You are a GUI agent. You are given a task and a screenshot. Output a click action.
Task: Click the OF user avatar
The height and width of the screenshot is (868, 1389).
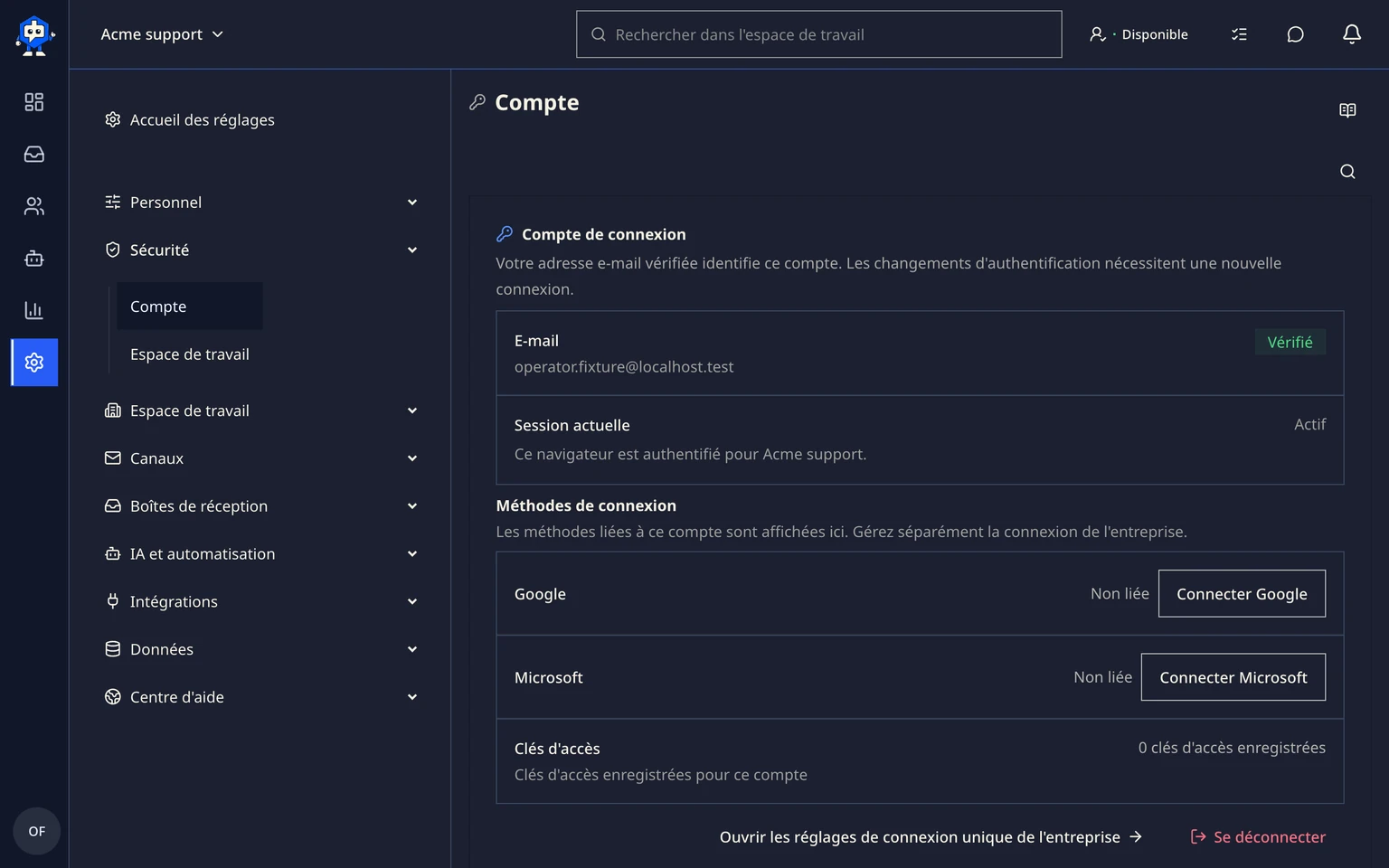pos(36,831)
